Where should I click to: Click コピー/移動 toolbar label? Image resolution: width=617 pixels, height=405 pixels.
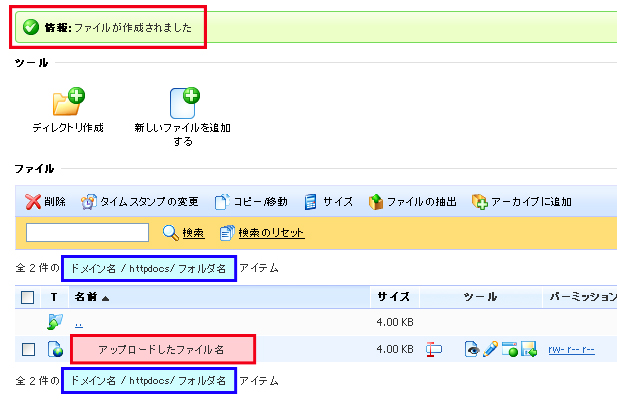[260, 202]
